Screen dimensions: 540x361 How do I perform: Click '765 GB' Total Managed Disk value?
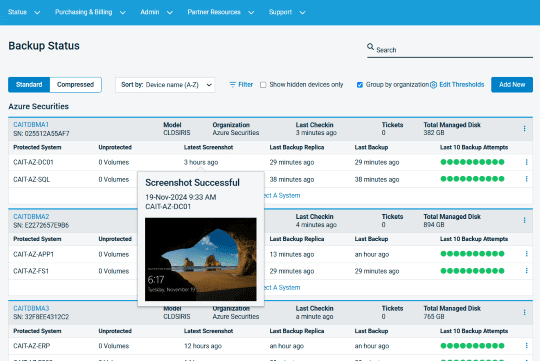tap(434, 316)
